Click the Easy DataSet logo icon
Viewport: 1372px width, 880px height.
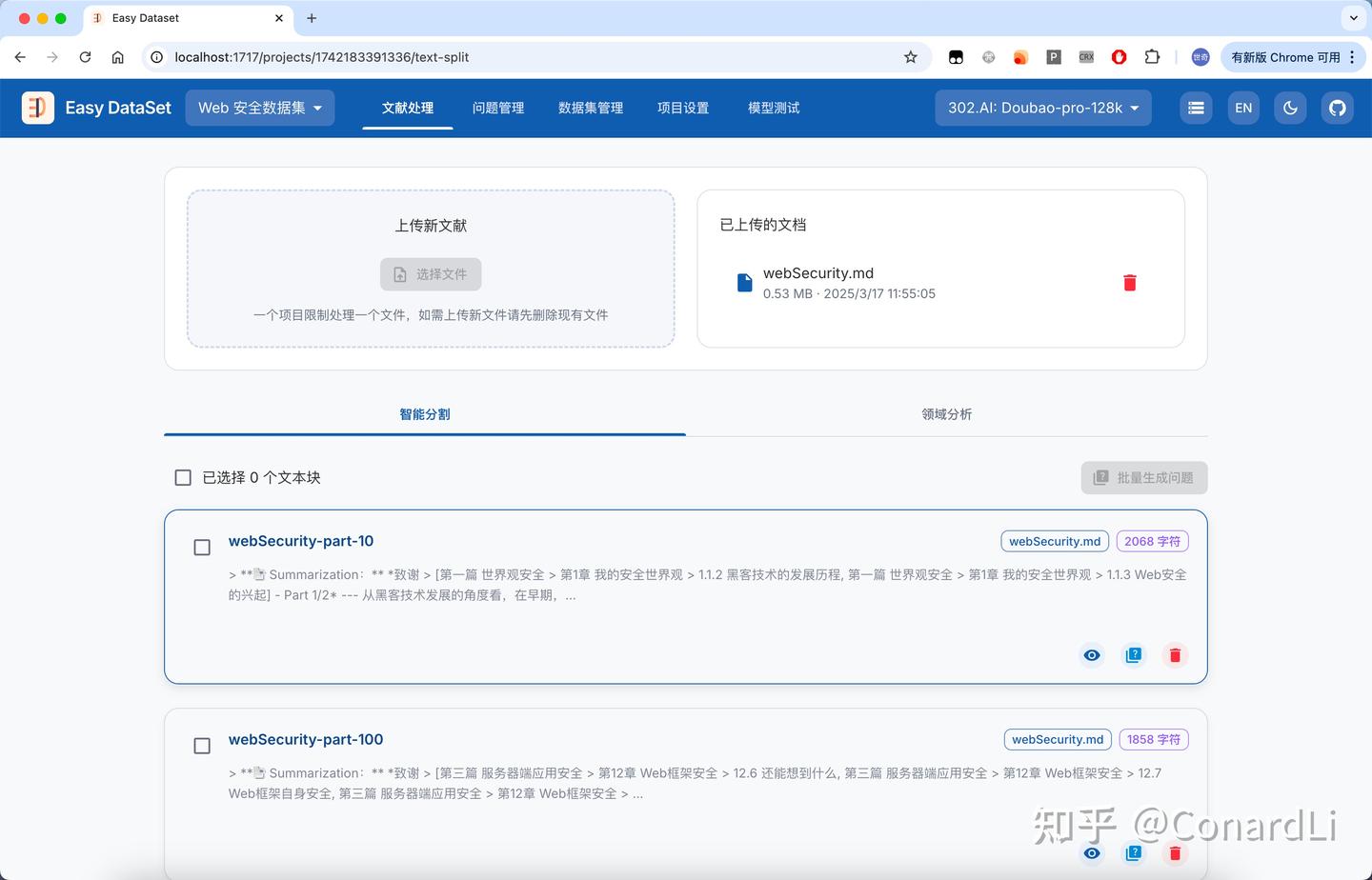37,108
